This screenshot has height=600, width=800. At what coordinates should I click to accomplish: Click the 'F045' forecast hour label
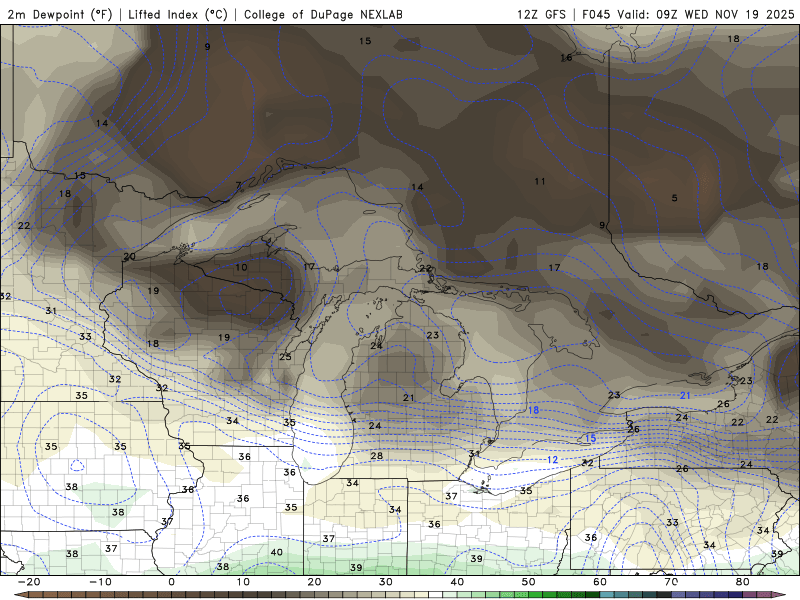[x=596, y=14]
